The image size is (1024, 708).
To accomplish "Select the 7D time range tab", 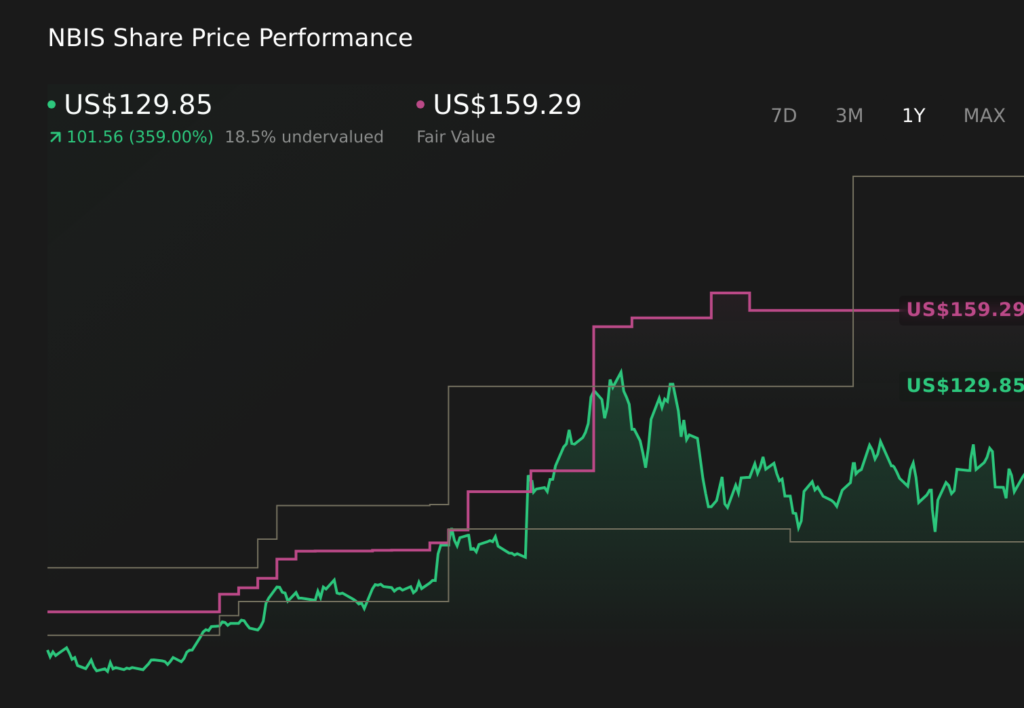I will click(x=783, y=116).
